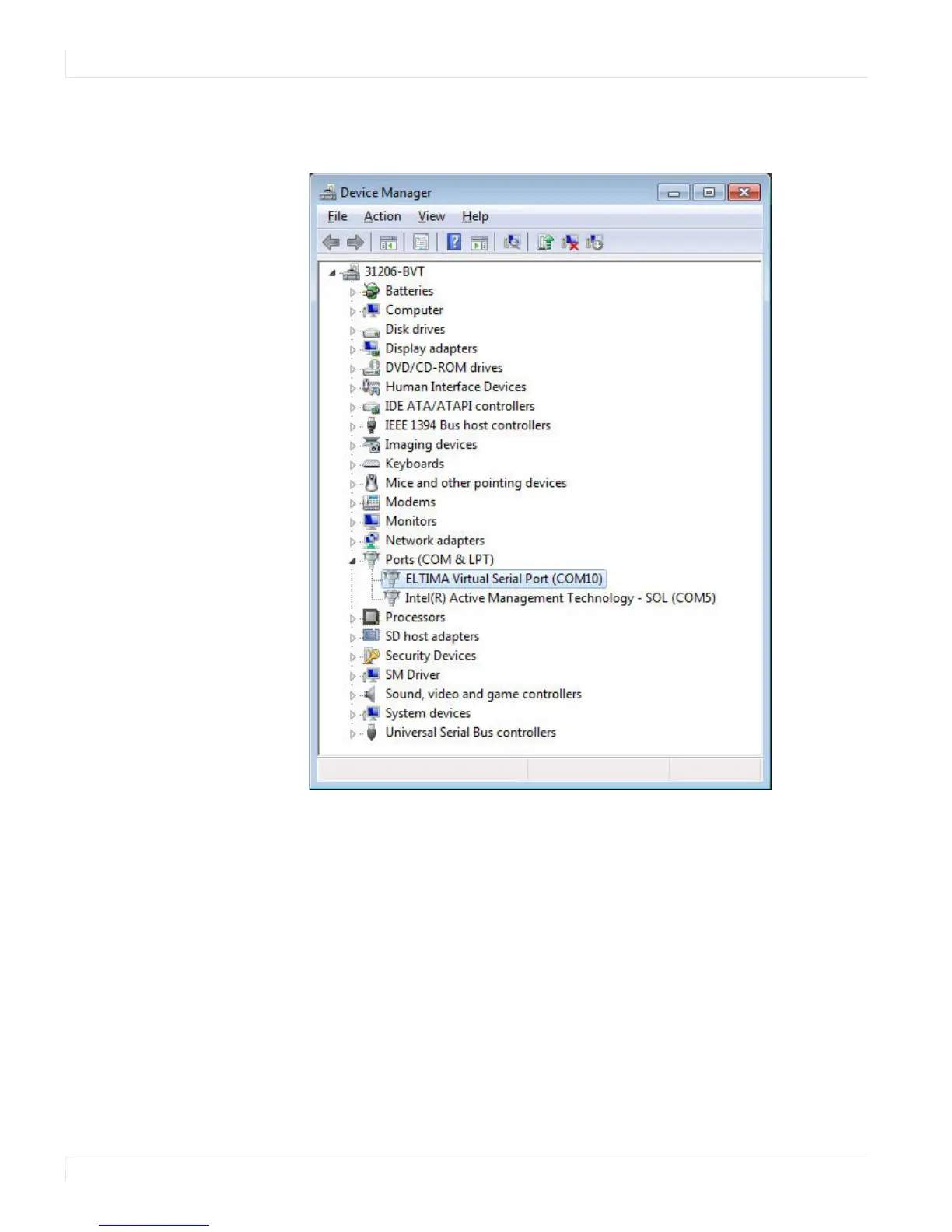The height and width of the screenshot is (1232, 952).
Task: Click the Universal Serial Bus controllers icon
Action: [x=371, y=733]
